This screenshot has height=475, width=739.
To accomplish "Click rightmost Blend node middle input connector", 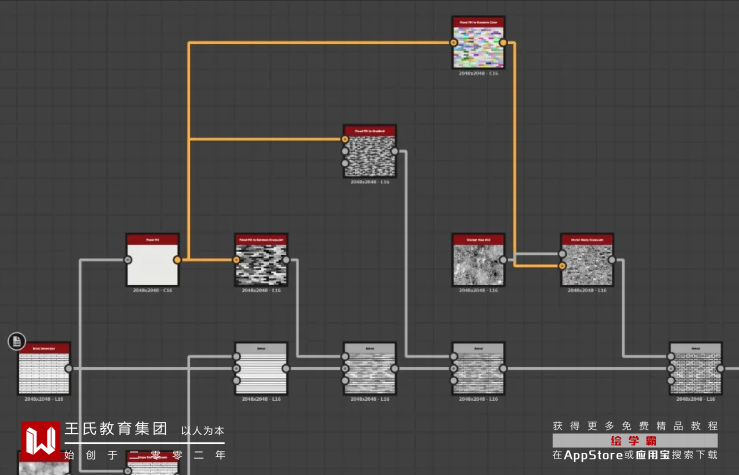I will (671, 369).
